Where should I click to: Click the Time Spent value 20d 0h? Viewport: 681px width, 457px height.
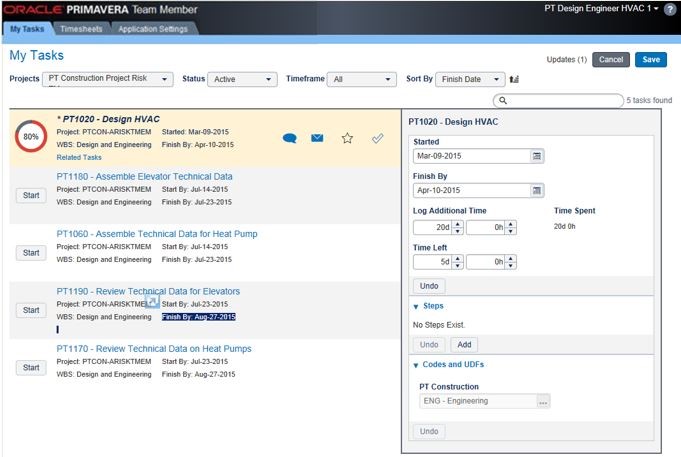(x=565, y=226)
